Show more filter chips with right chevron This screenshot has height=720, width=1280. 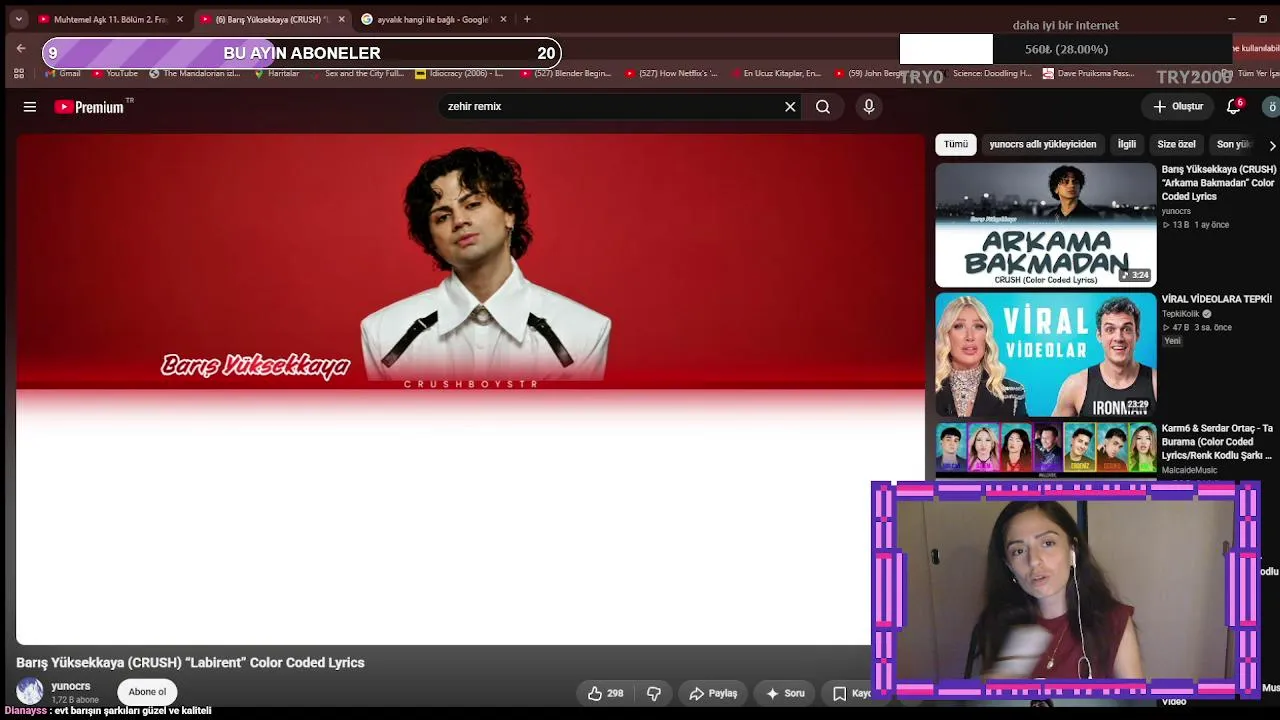coord(1272,145)
